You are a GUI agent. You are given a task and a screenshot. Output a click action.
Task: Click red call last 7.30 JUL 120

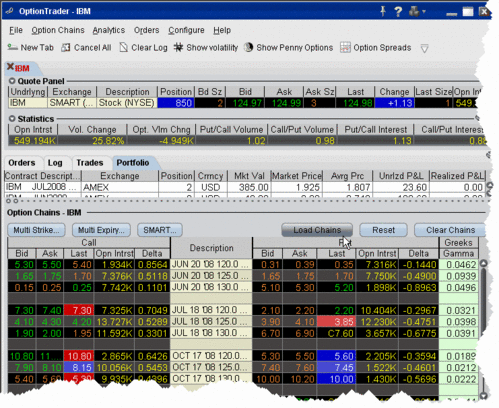click(79, 310)
